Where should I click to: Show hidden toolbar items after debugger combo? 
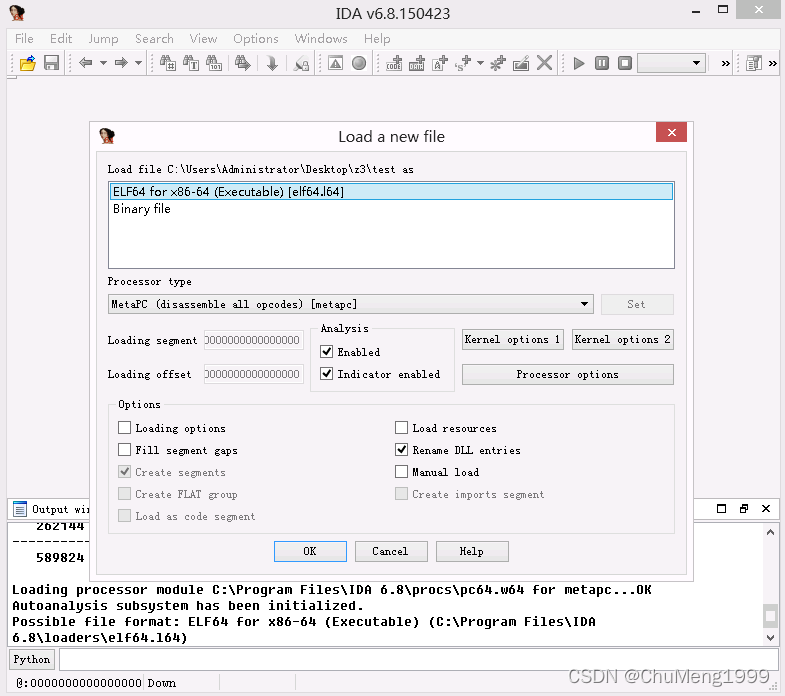[725, 64]
